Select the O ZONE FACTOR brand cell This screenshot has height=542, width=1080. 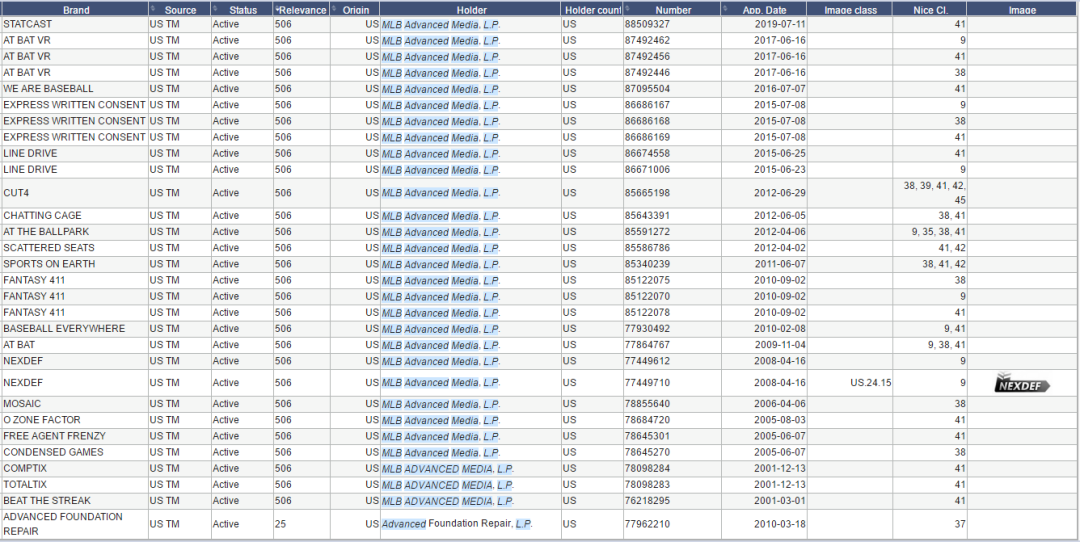tap(74, 420)
